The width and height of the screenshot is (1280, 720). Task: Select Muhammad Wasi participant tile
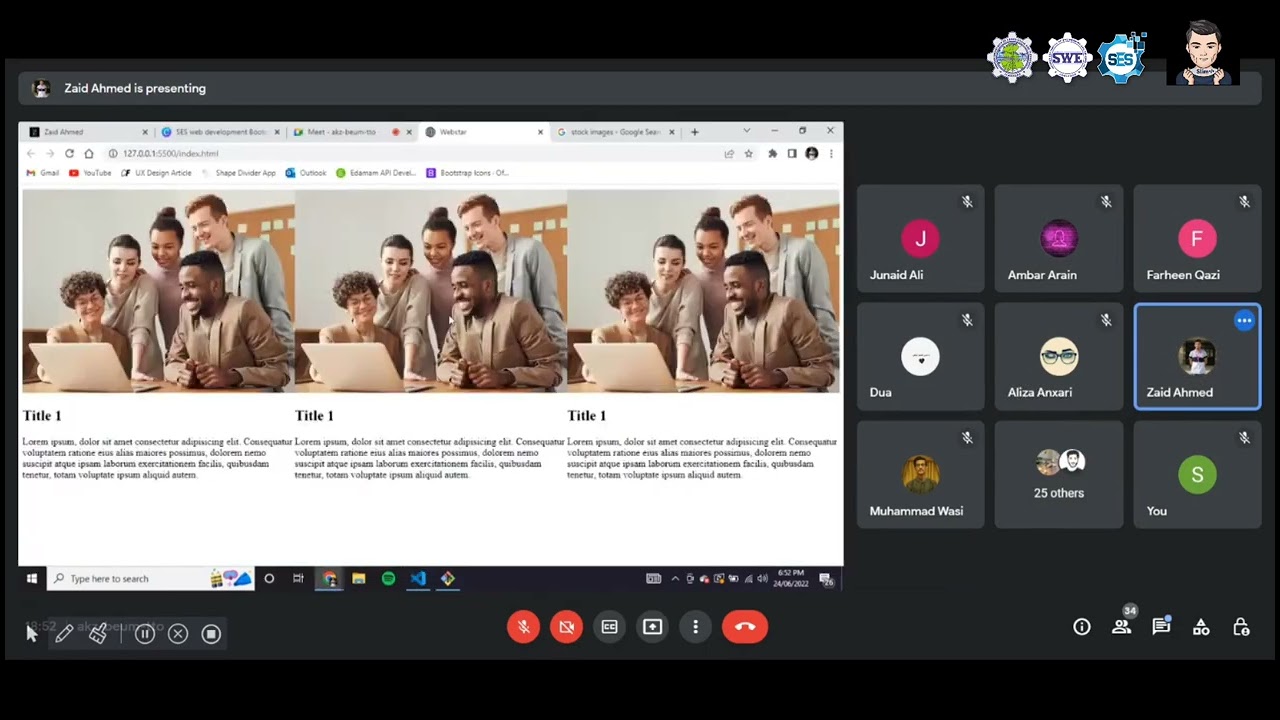click(x=920, y=475)
